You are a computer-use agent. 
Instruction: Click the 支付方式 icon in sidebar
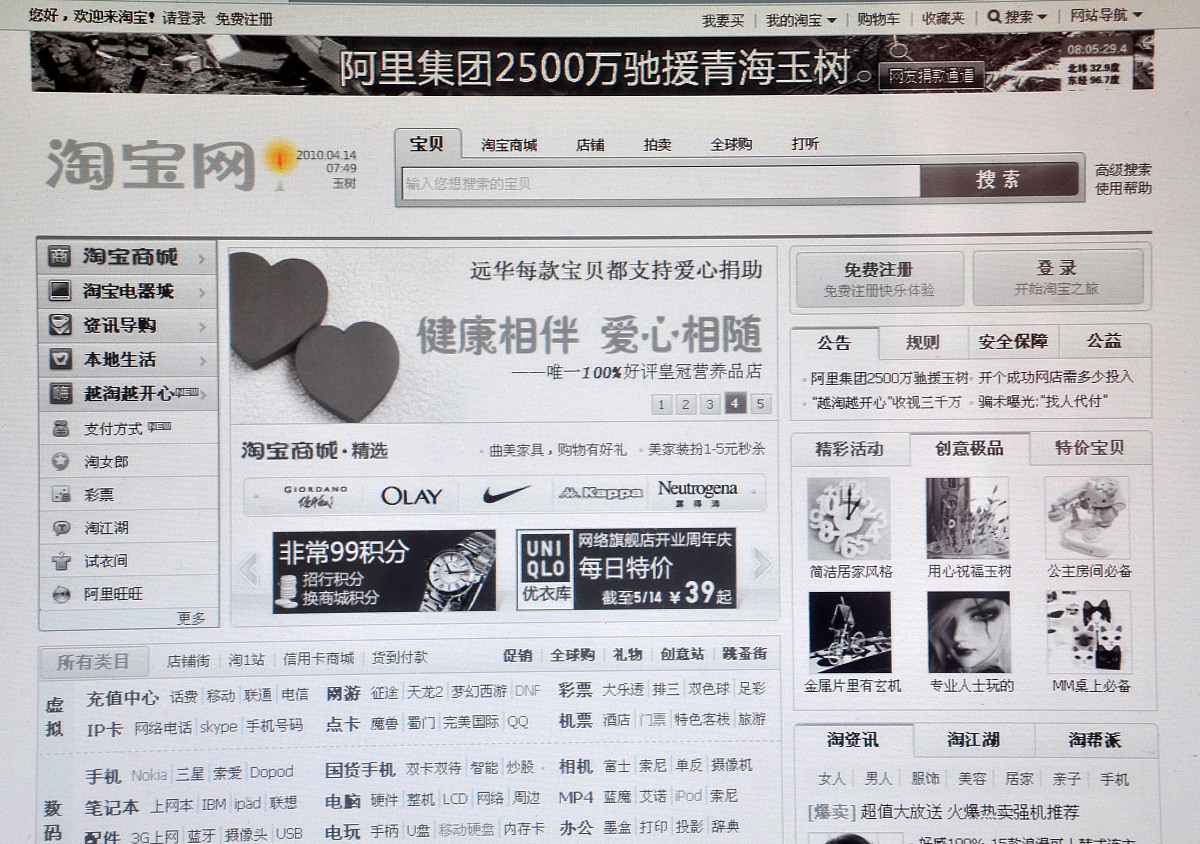(62, 428)
